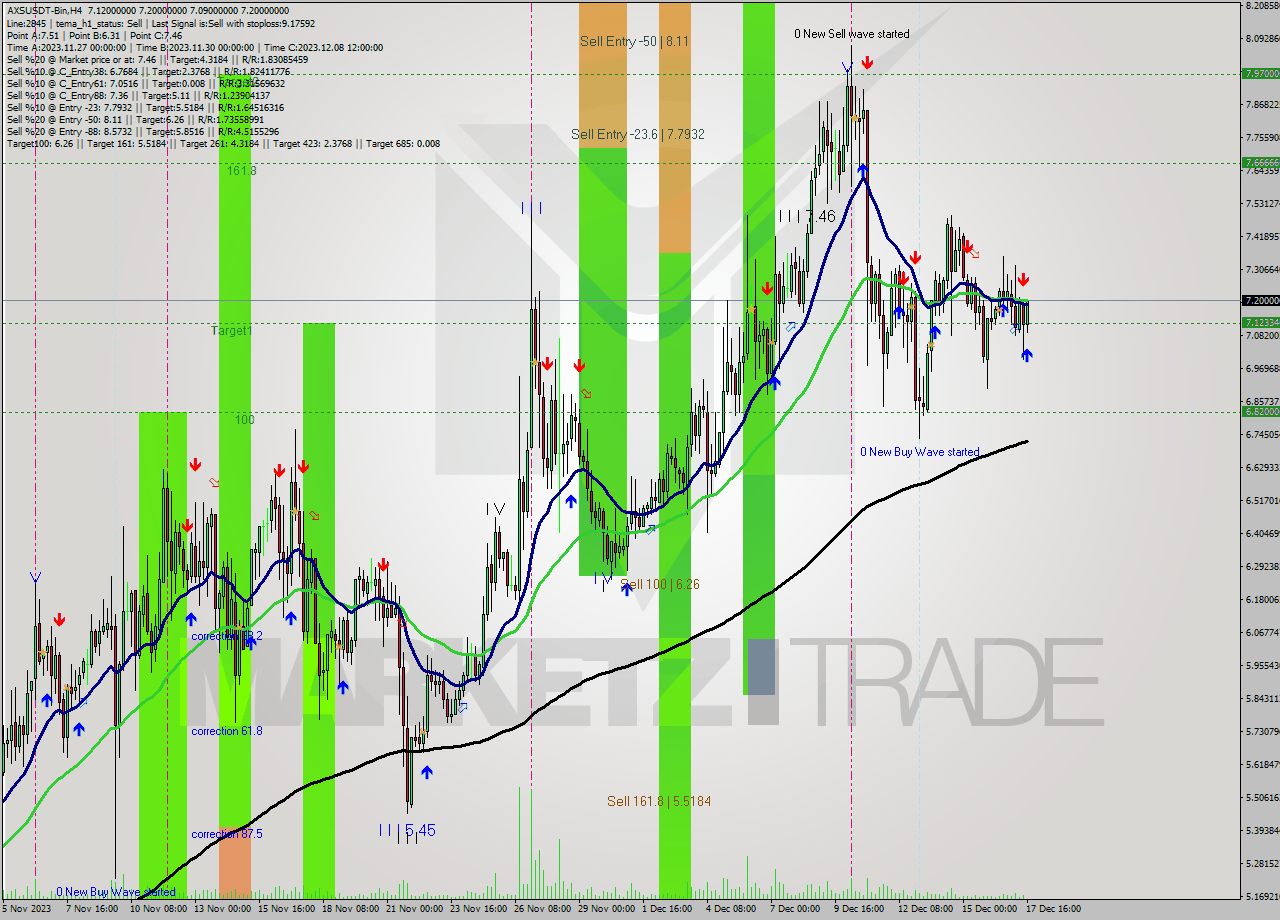
Task: Click the 'I I I 7.46' wave label
Action: (x=807, y=216)
